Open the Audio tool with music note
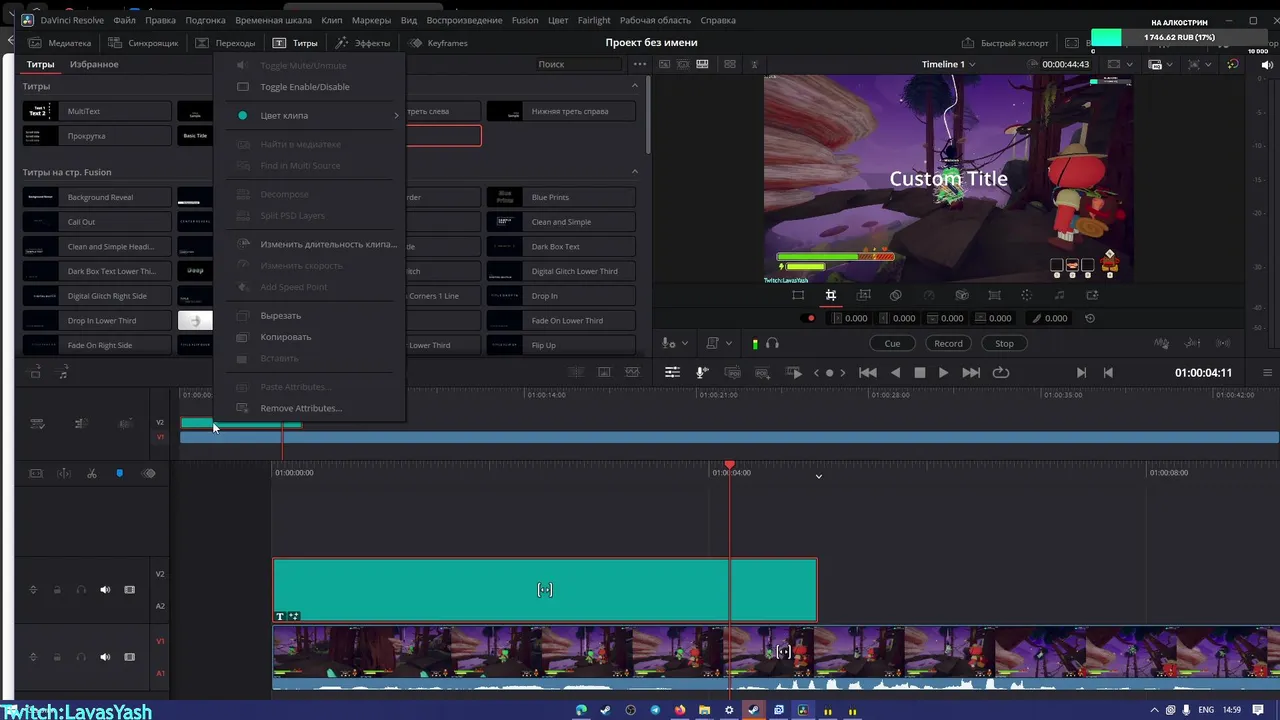 point(1059,295)
